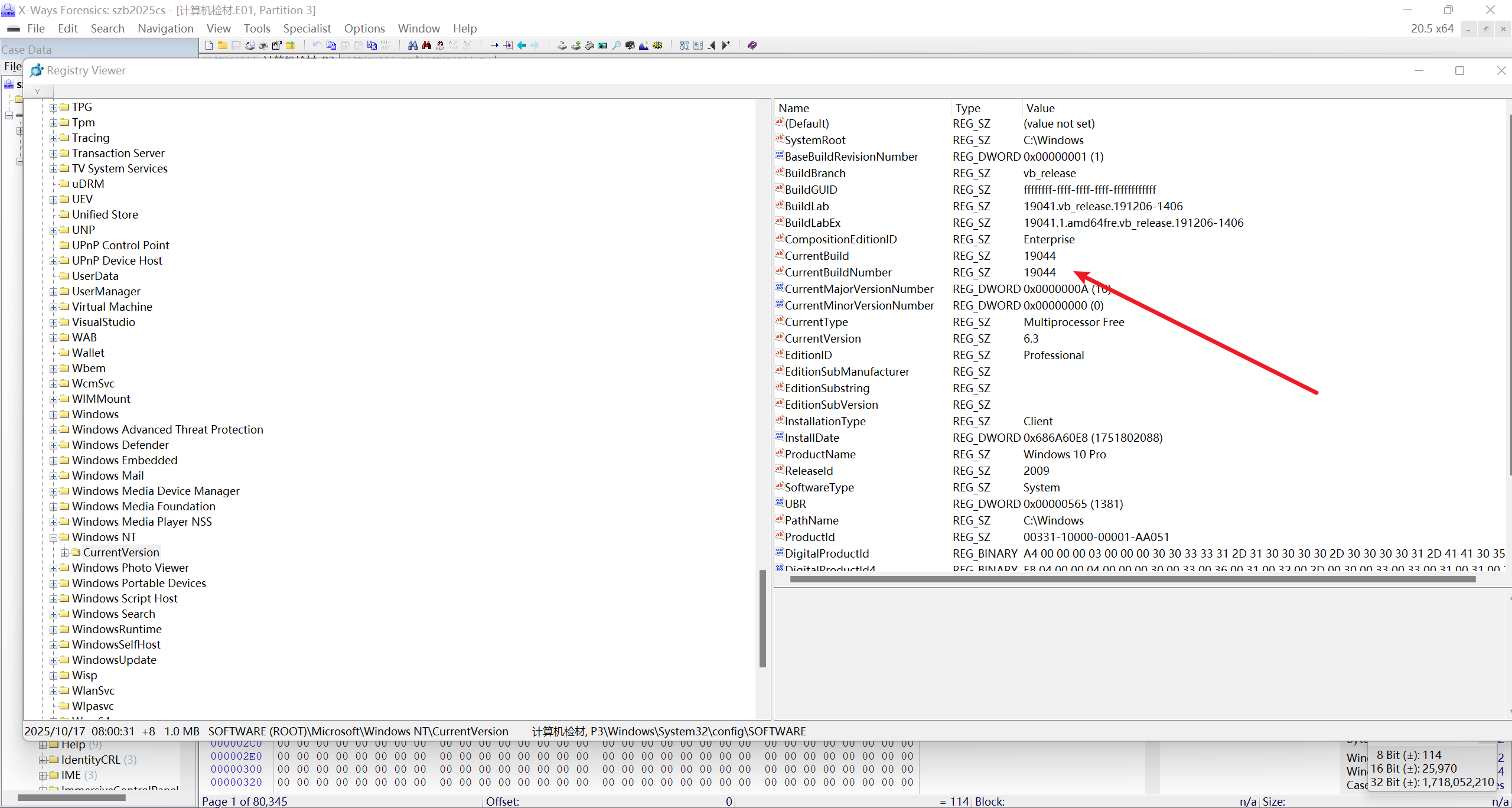Open the Navigation menu
The width and height of the screenshot is (1512, 808).
pos(165,28)
